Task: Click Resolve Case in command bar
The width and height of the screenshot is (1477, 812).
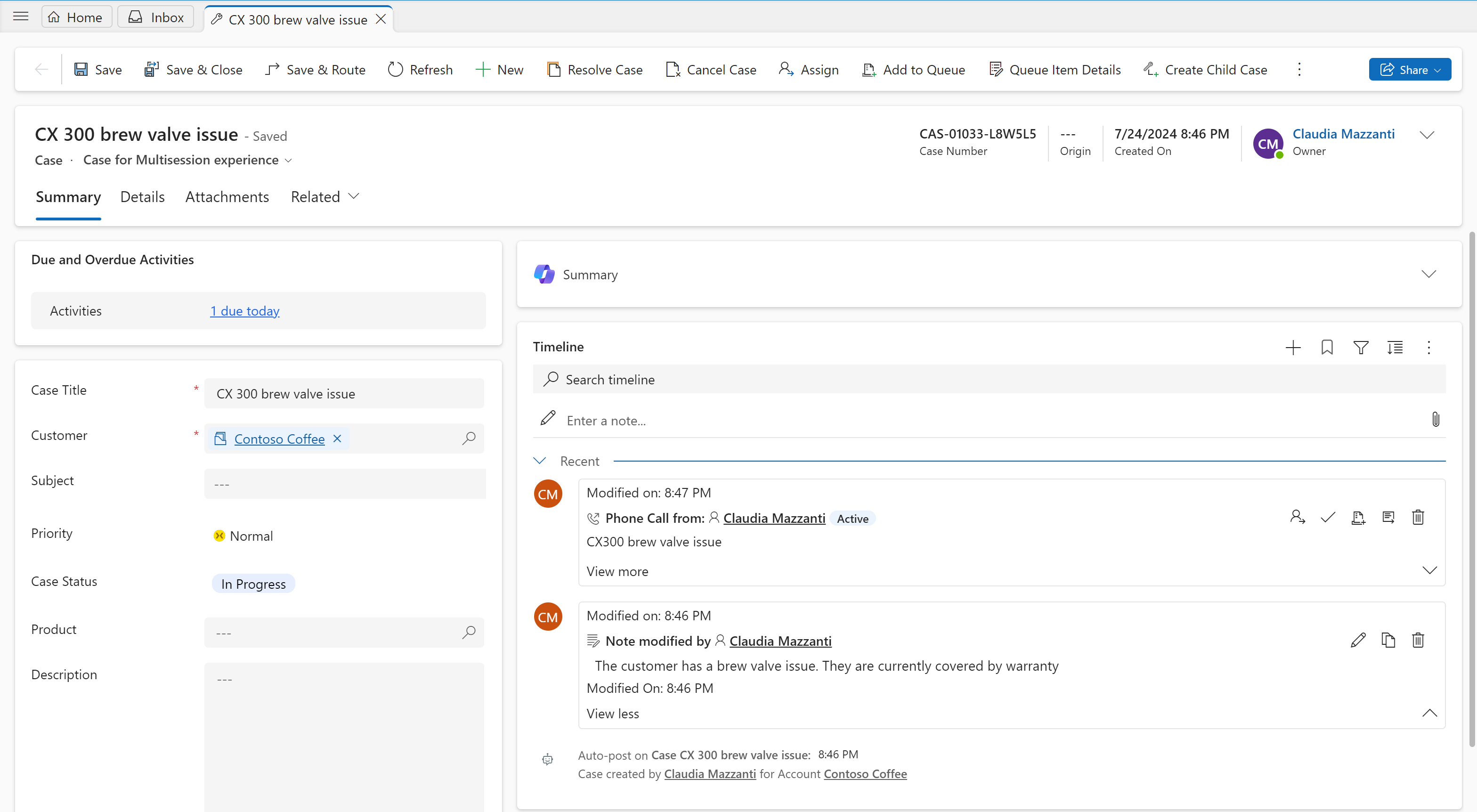Action: pyautogui.click(x=594, y=69)
